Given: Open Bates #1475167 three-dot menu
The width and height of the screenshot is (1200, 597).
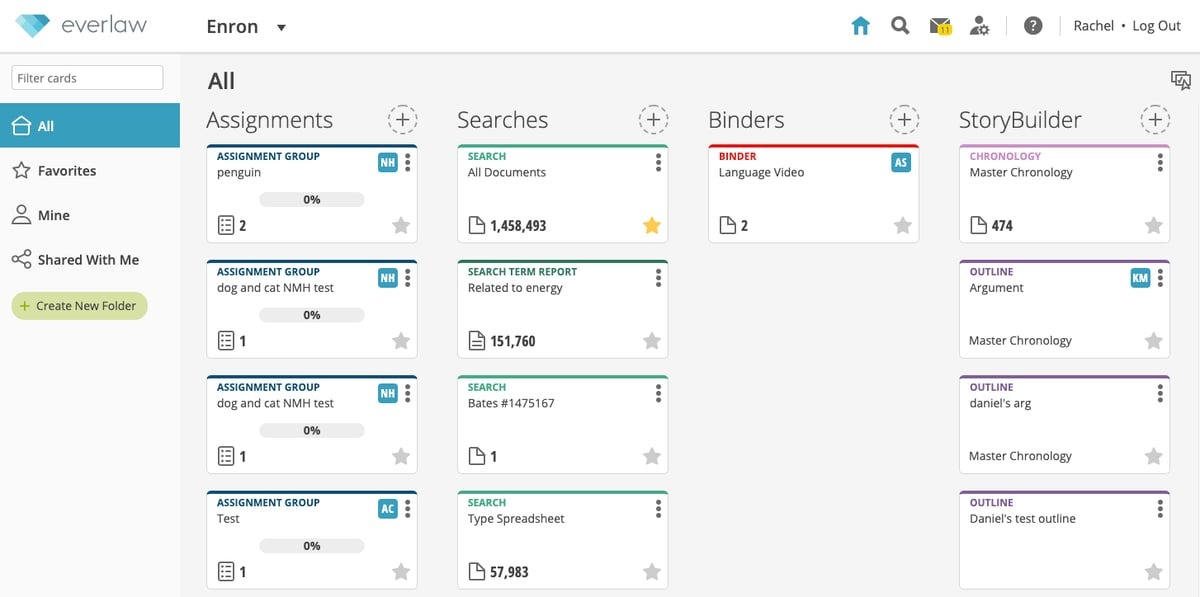Looking at the screenshot, I should click(658, 394).
